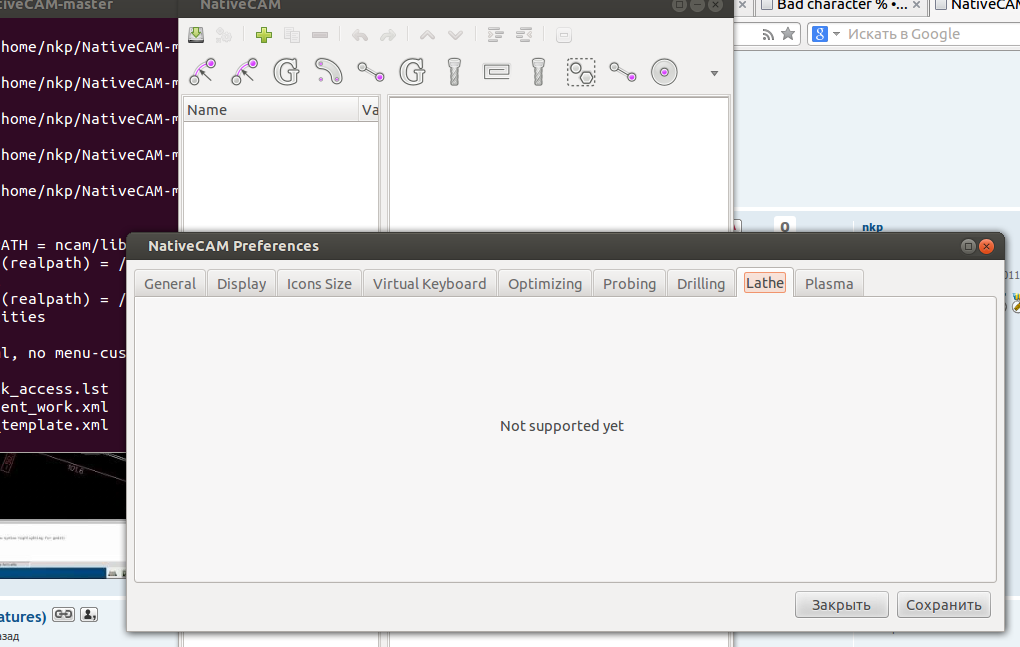This screenshot has height=647, width=1020.
Task: Click the green plus Add icon
Action: pyautogui.click(x=263, y=34)
